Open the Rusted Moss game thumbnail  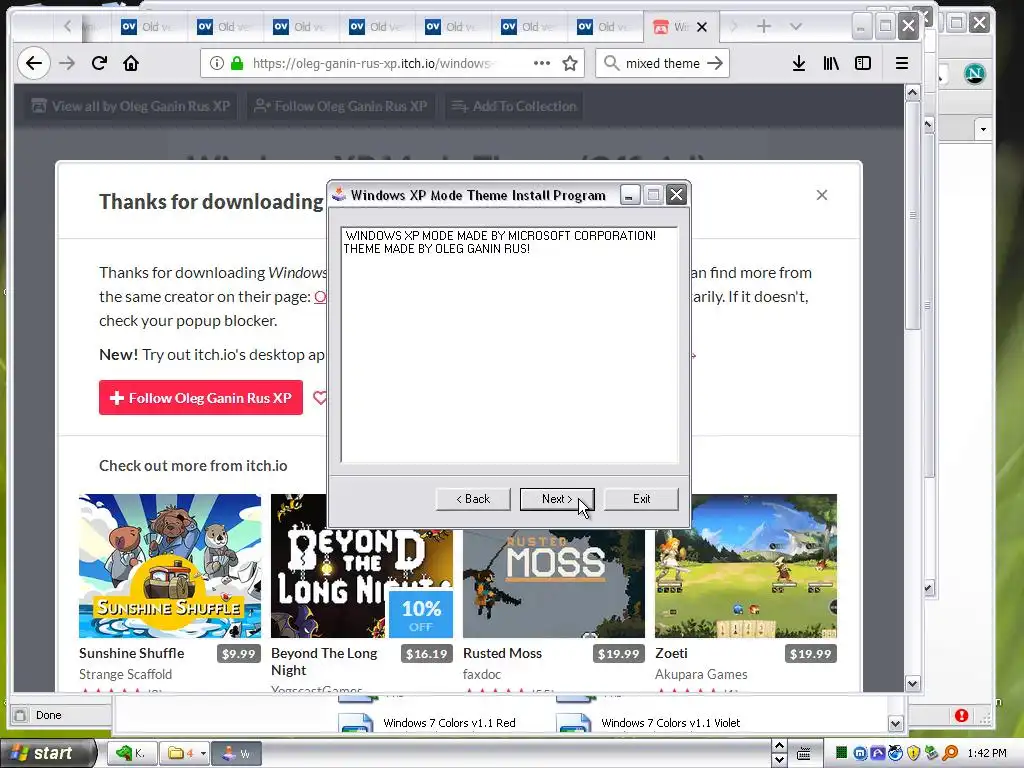554,583
